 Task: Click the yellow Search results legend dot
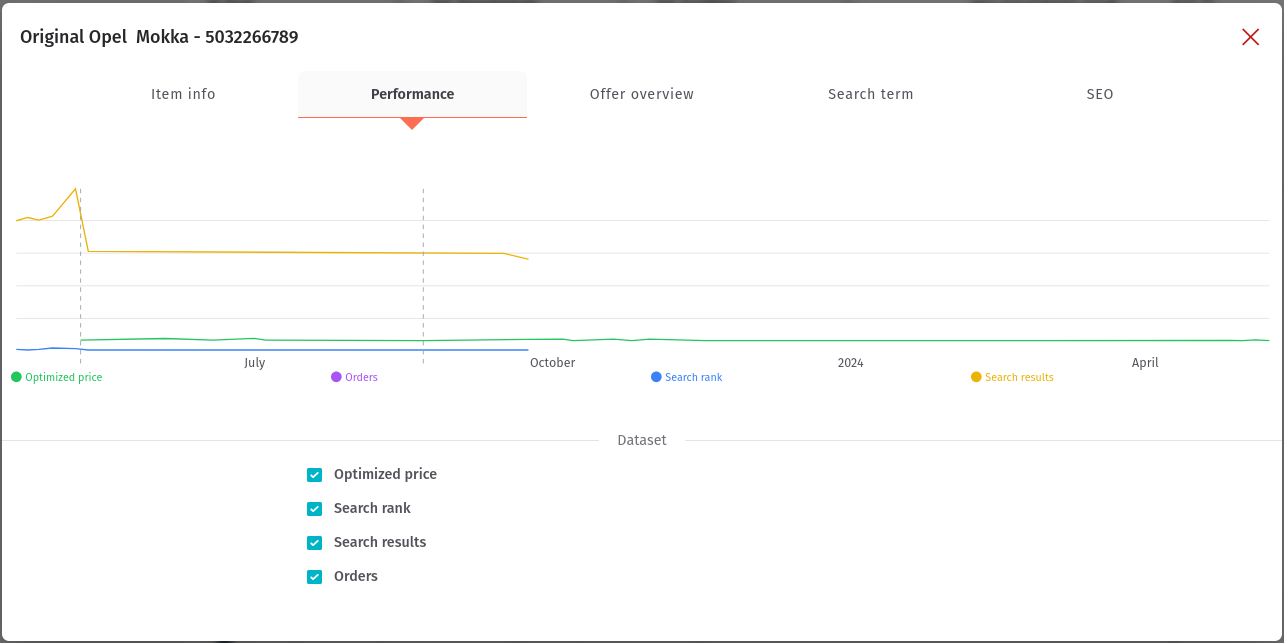976,377
